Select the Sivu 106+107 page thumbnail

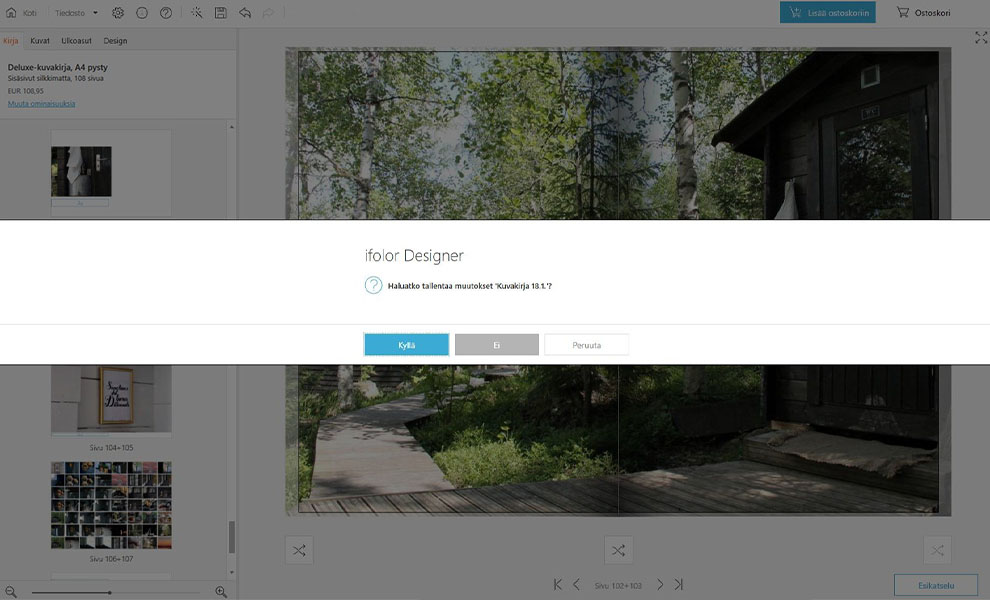click(x=111, y=505)
